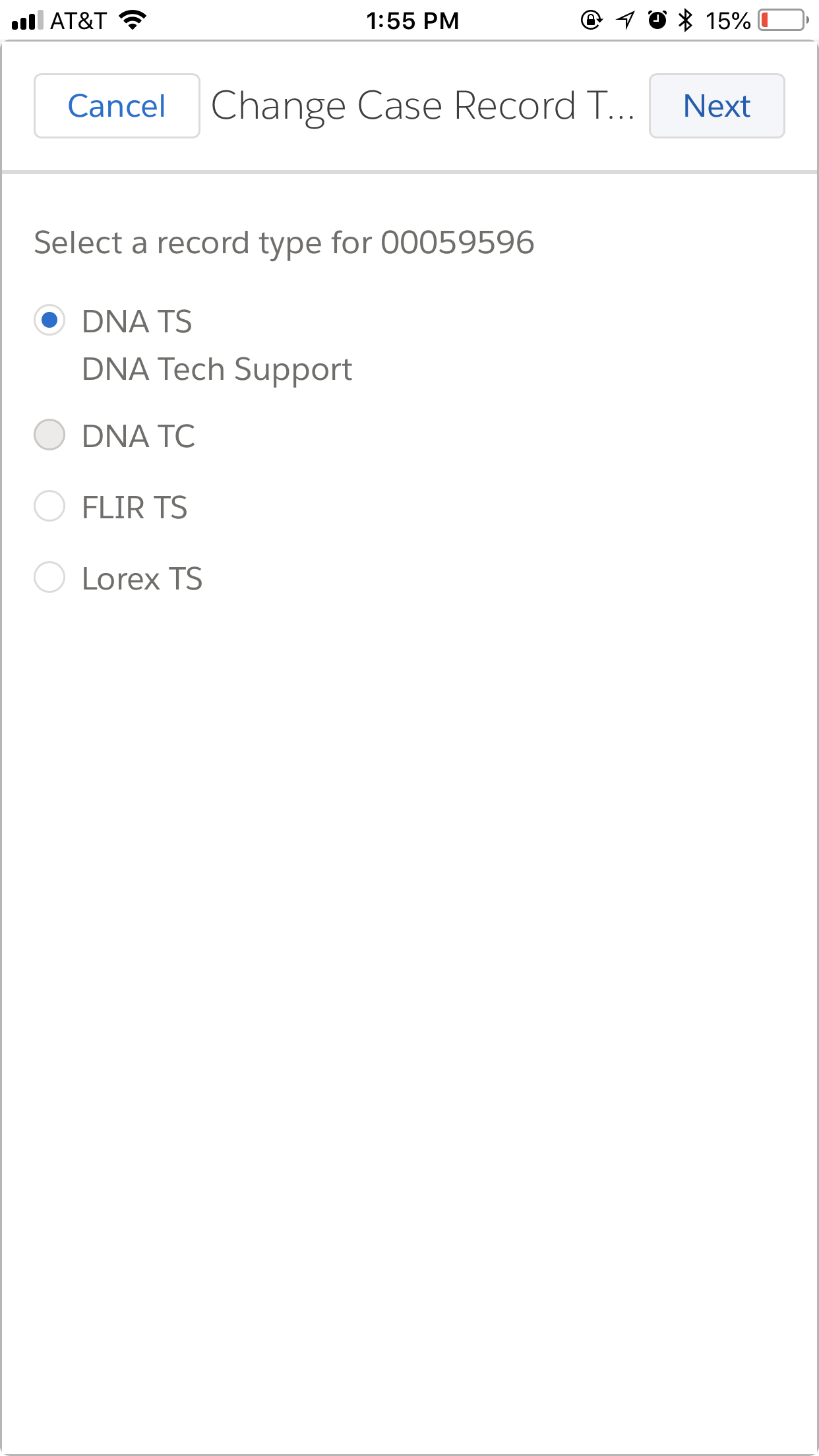Screen dimensions: 819x1456
Task: Tap the 1:55 PM clock
Action: click(413, 21)
